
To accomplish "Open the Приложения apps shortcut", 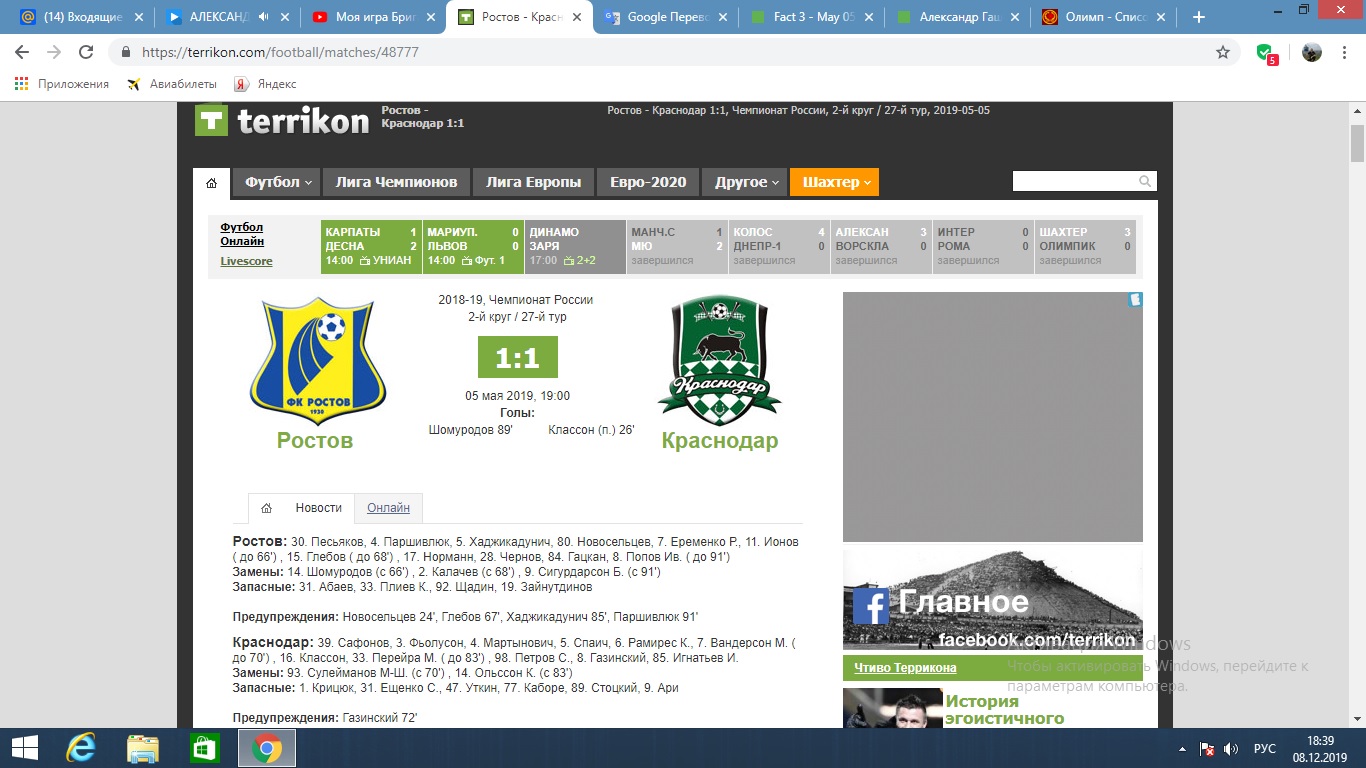I will click(x=62, y=84).
